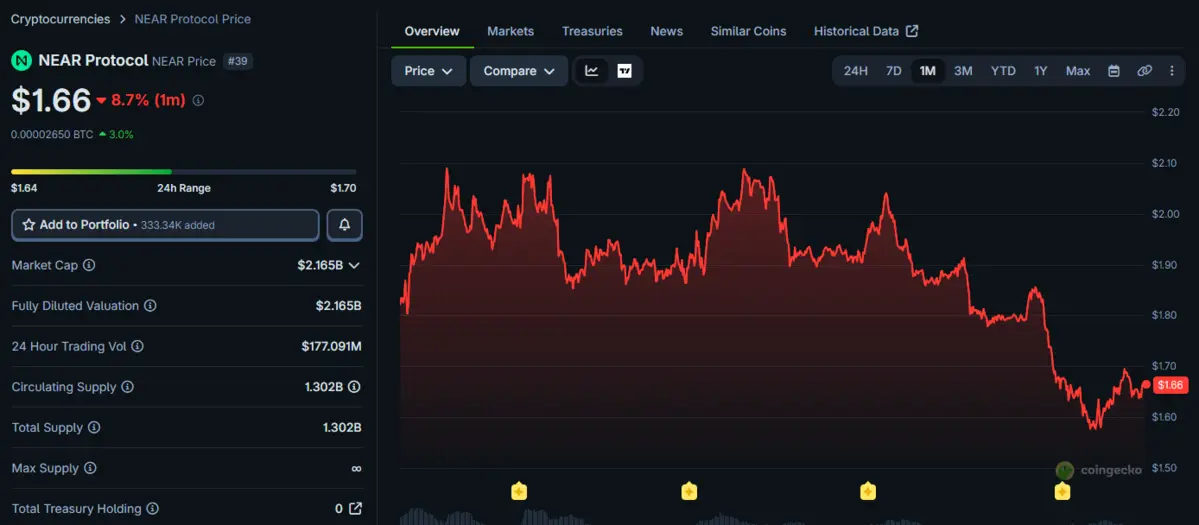Select the 24H time range

(856, 71)
